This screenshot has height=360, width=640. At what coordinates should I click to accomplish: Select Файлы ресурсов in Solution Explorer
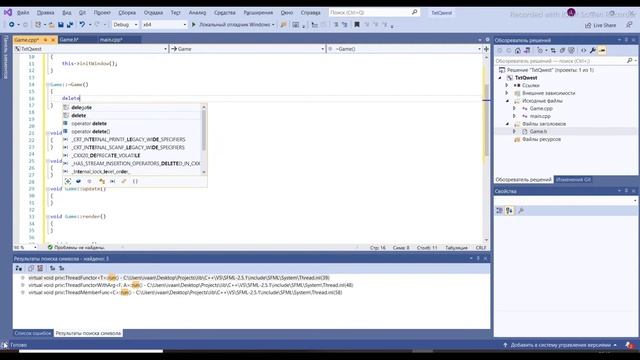pyautogui.click(x=541, y=139)
